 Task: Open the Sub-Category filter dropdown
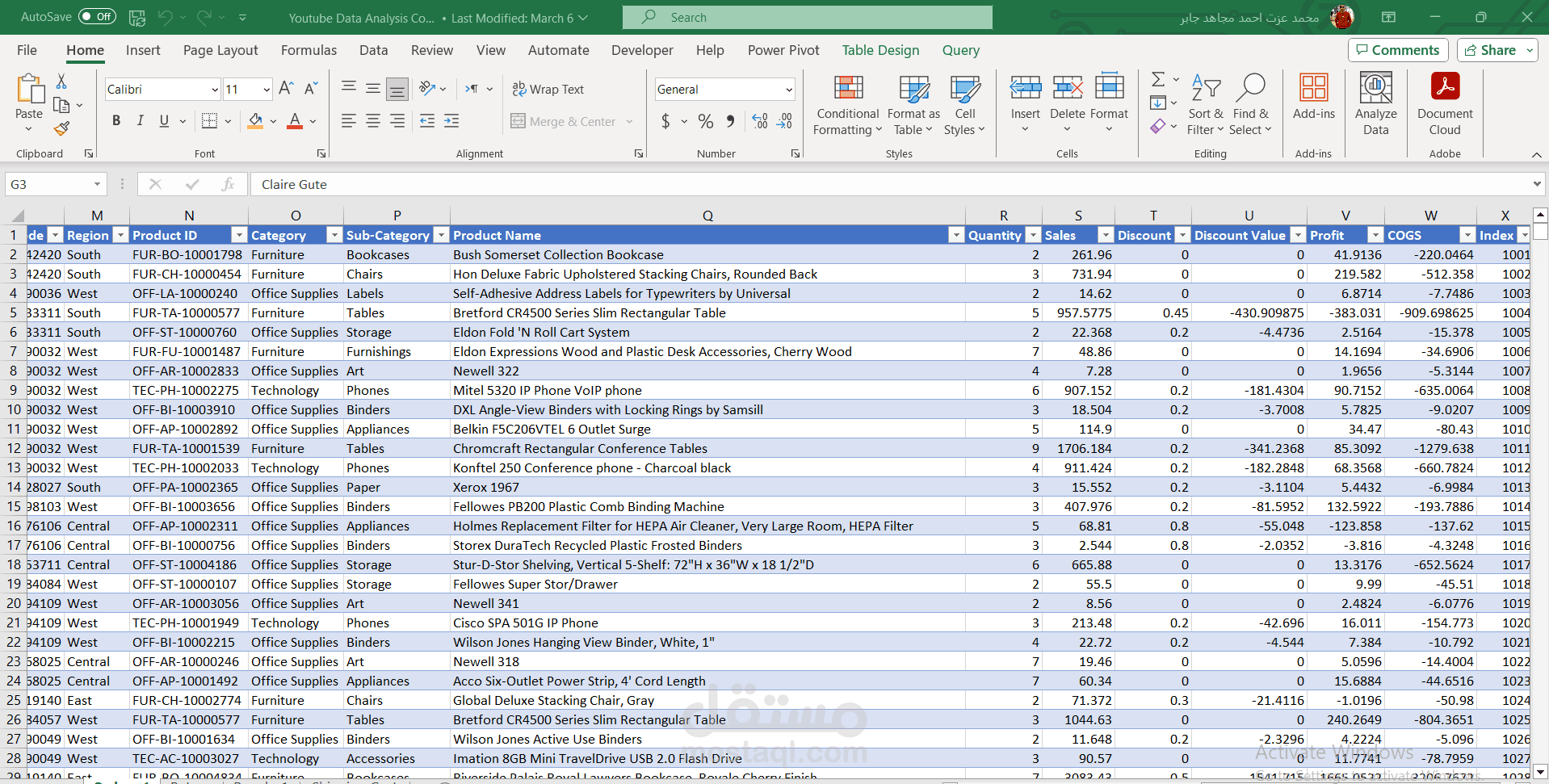(441, 235)
